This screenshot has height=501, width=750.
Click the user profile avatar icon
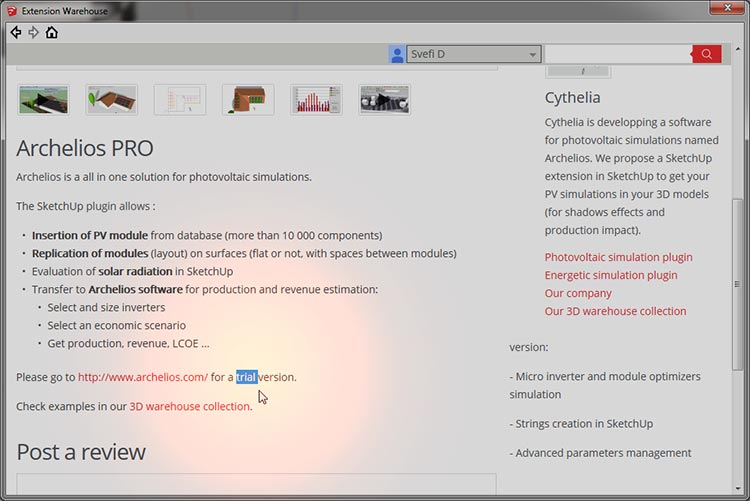pyautogui.click(x=397, y=54)
